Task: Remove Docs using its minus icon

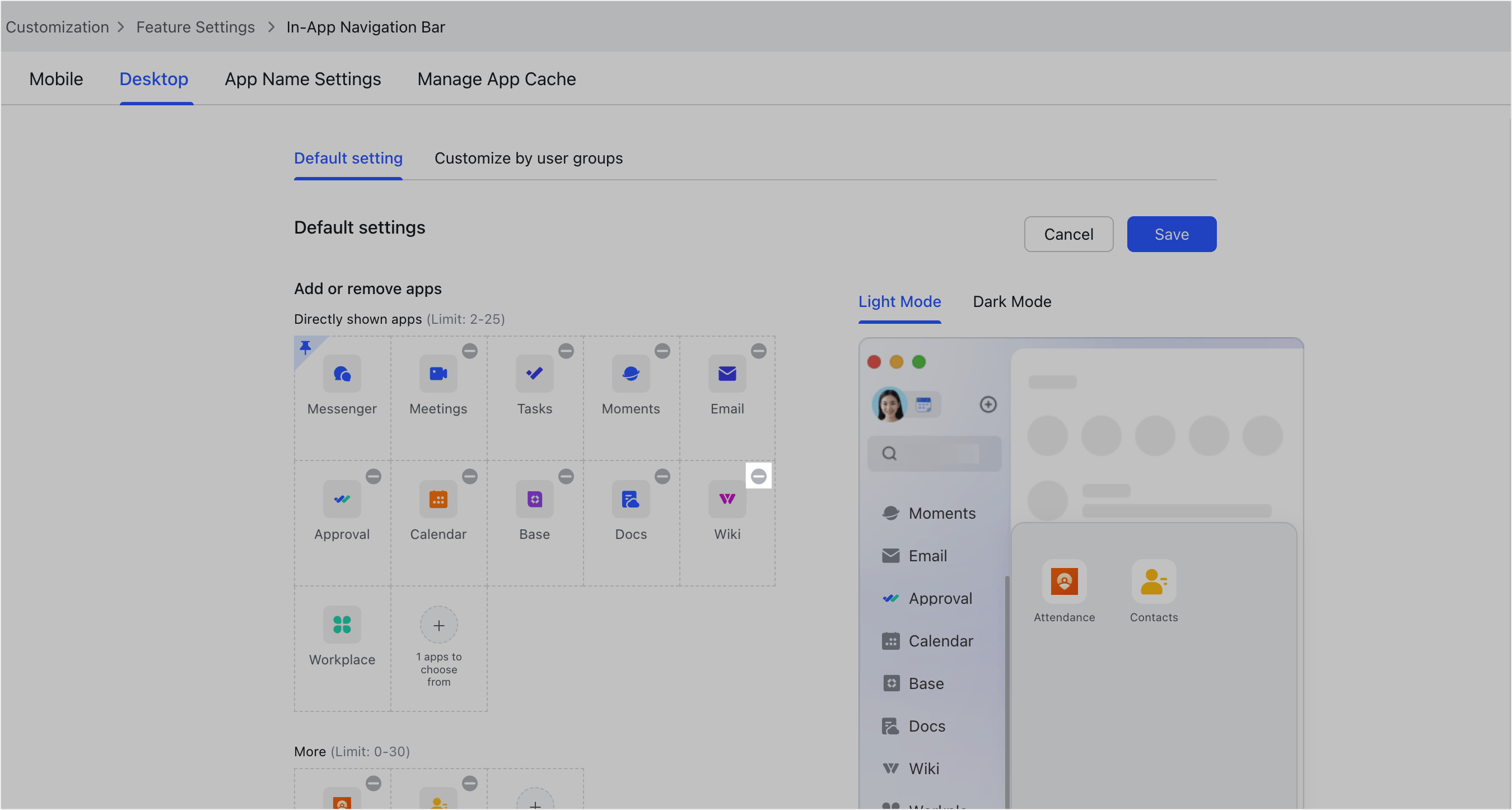Action: (662, 476)
